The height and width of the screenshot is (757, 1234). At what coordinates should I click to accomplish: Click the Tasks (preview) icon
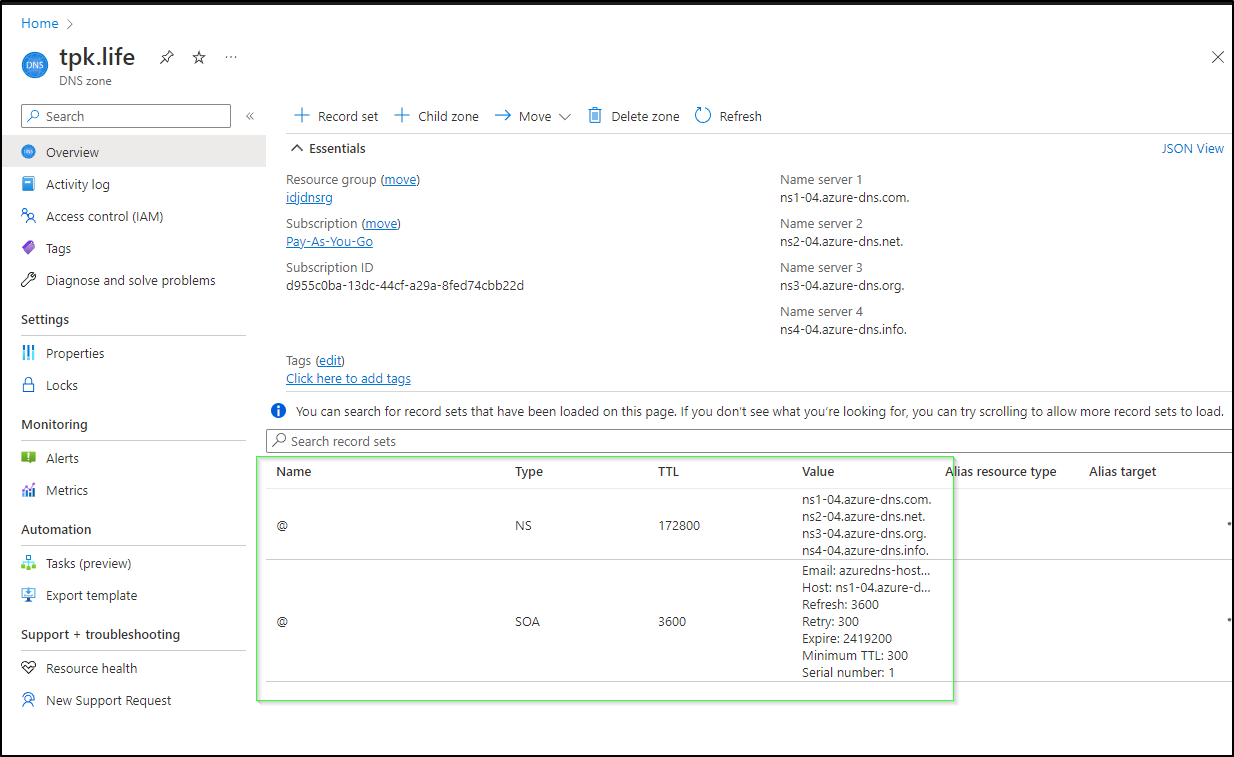pos(29,563)
